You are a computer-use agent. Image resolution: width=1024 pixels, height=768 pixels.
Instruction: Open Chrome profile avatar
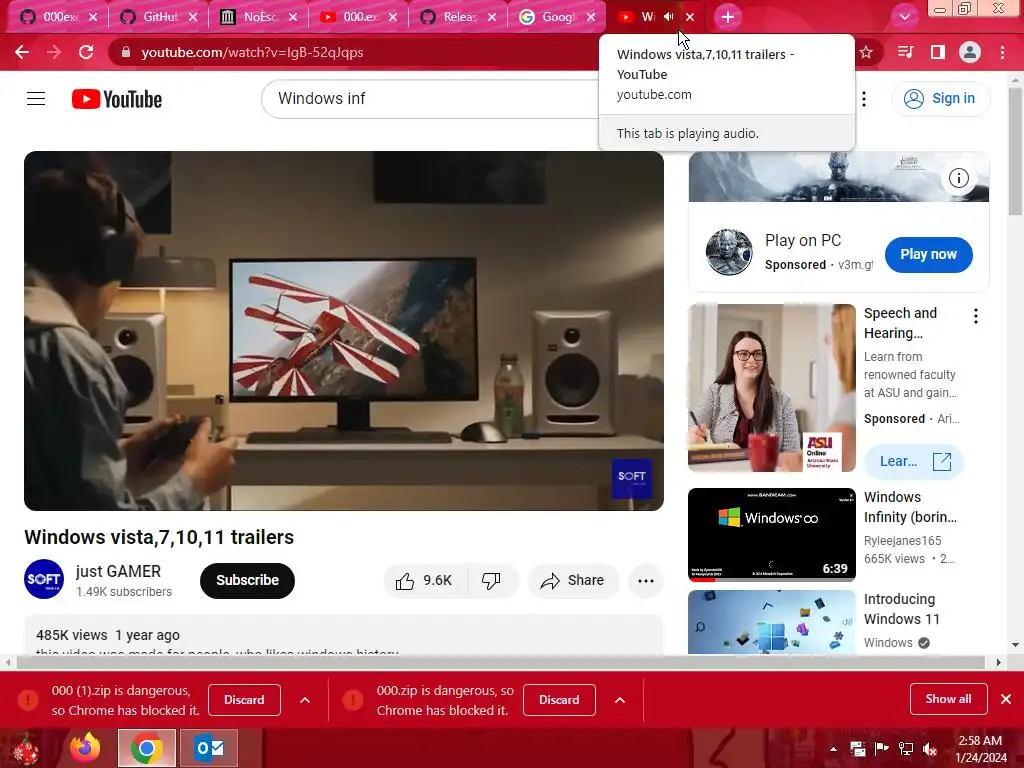pos(970,52)
